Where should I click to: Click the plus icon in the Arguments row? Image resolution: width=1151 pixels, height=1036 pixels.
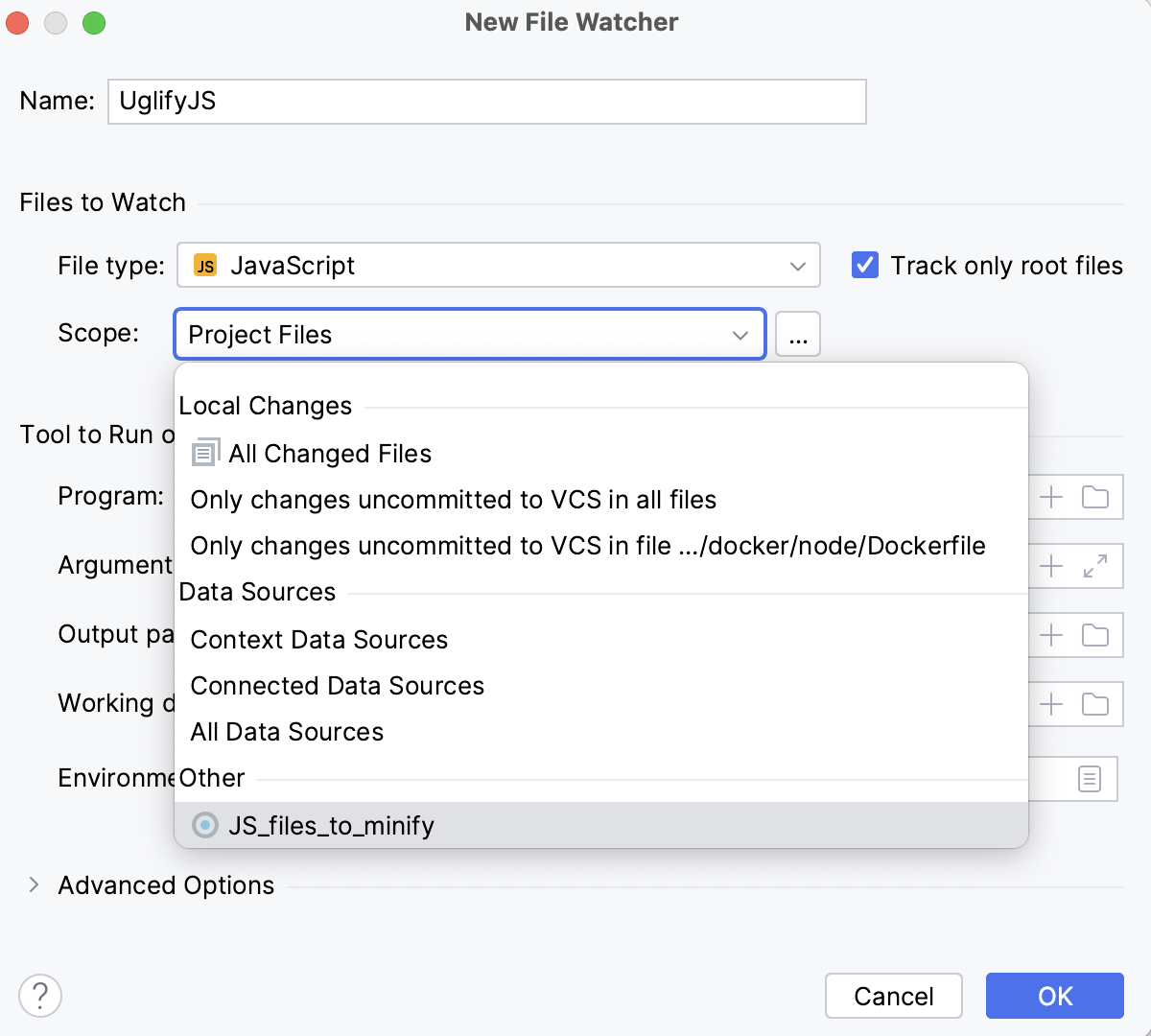coord(1052,566)
